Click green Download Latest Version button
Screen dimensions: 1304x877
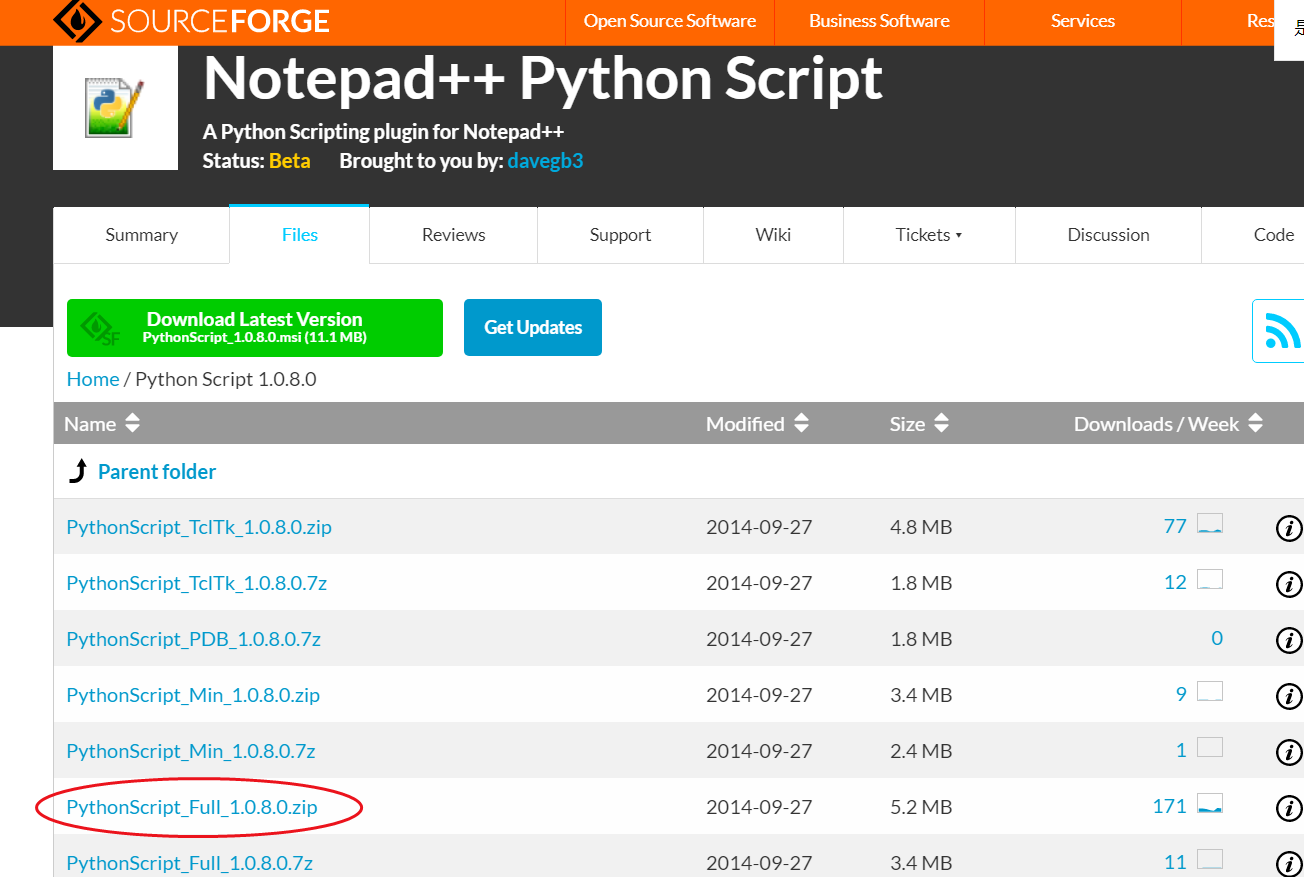tap(254, 327)
